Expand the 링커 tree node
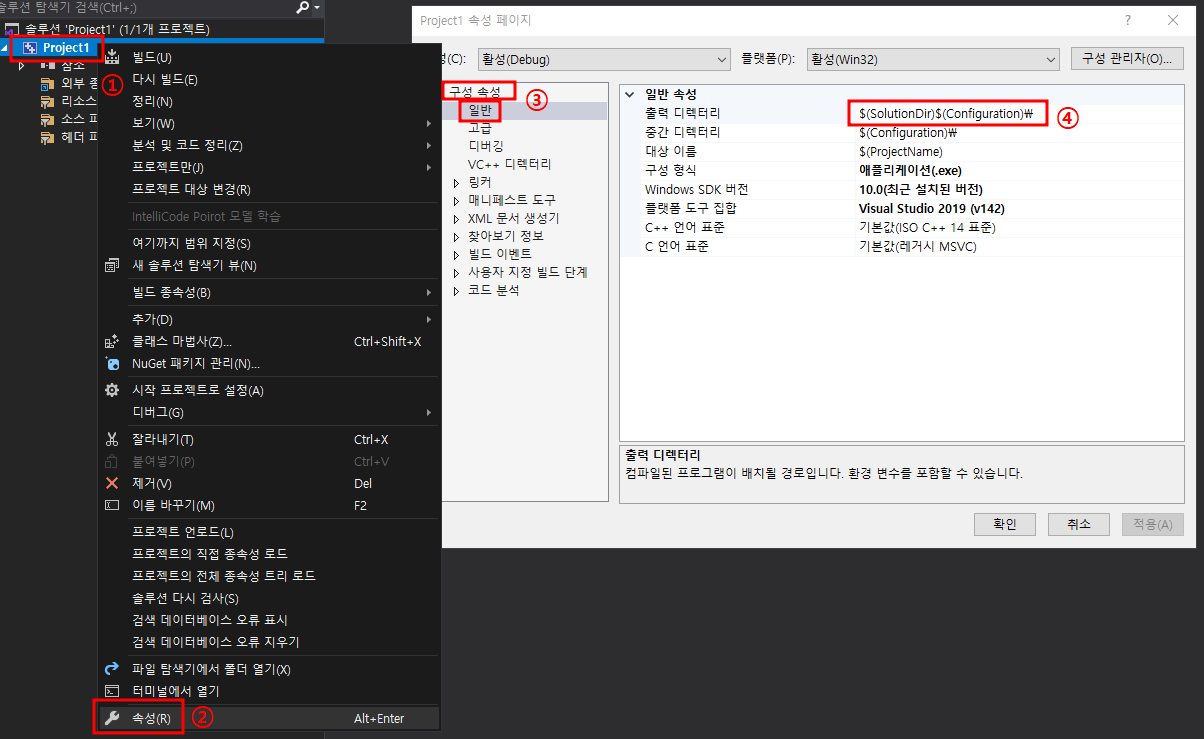 point(457,182)
